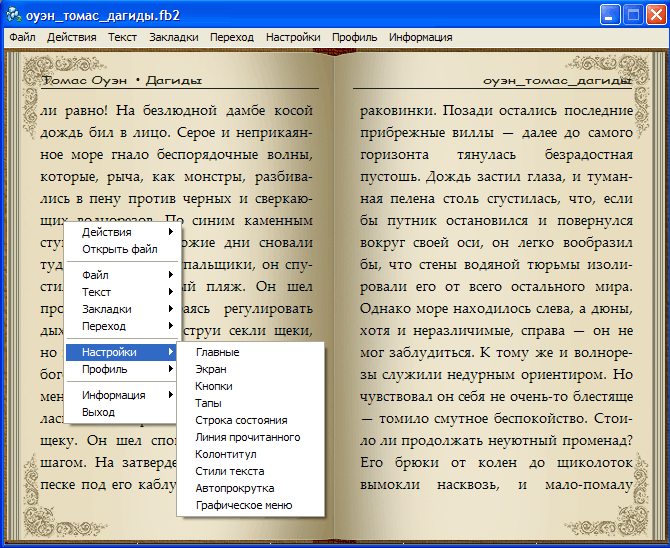Choose Открыть файл in context menu
670x548 pixels.
119,249
